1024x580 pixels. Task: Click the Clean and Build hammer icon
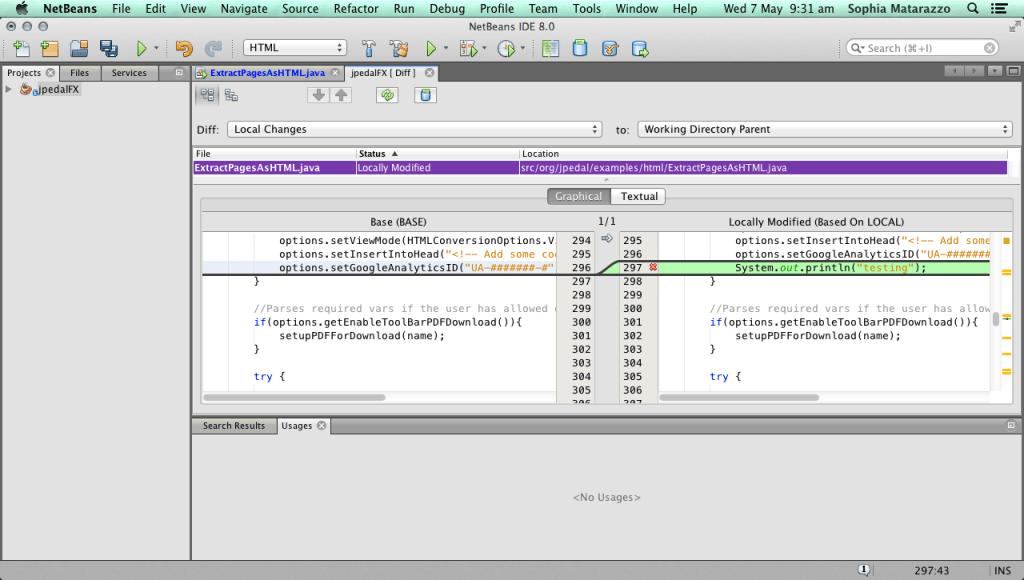pyautogui.click(x=398, y=47)
